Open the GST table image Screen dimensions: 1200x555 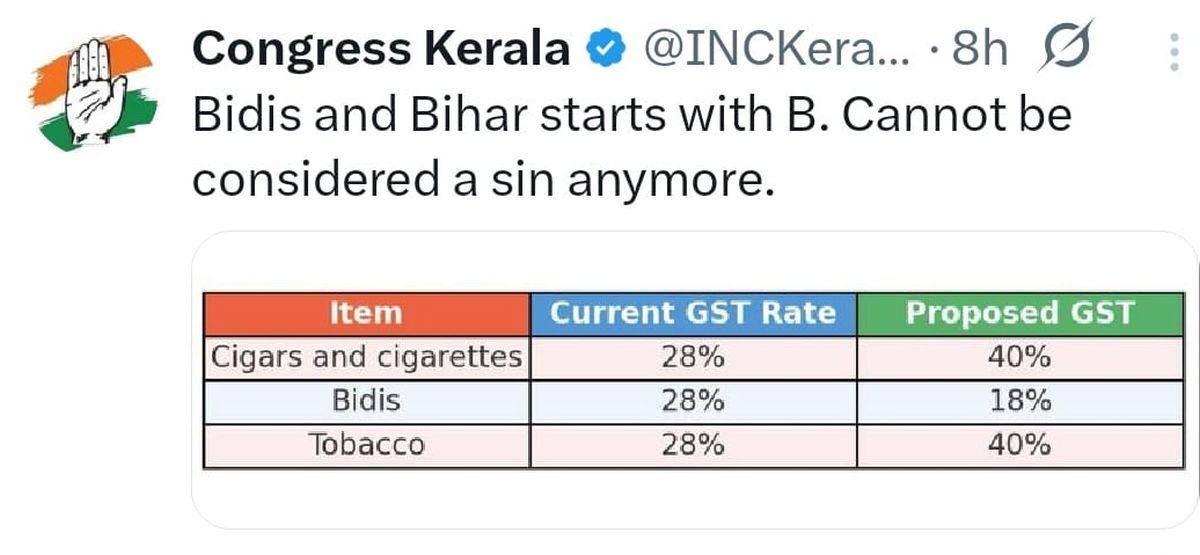pyautogui.click(x=694, y=380)
